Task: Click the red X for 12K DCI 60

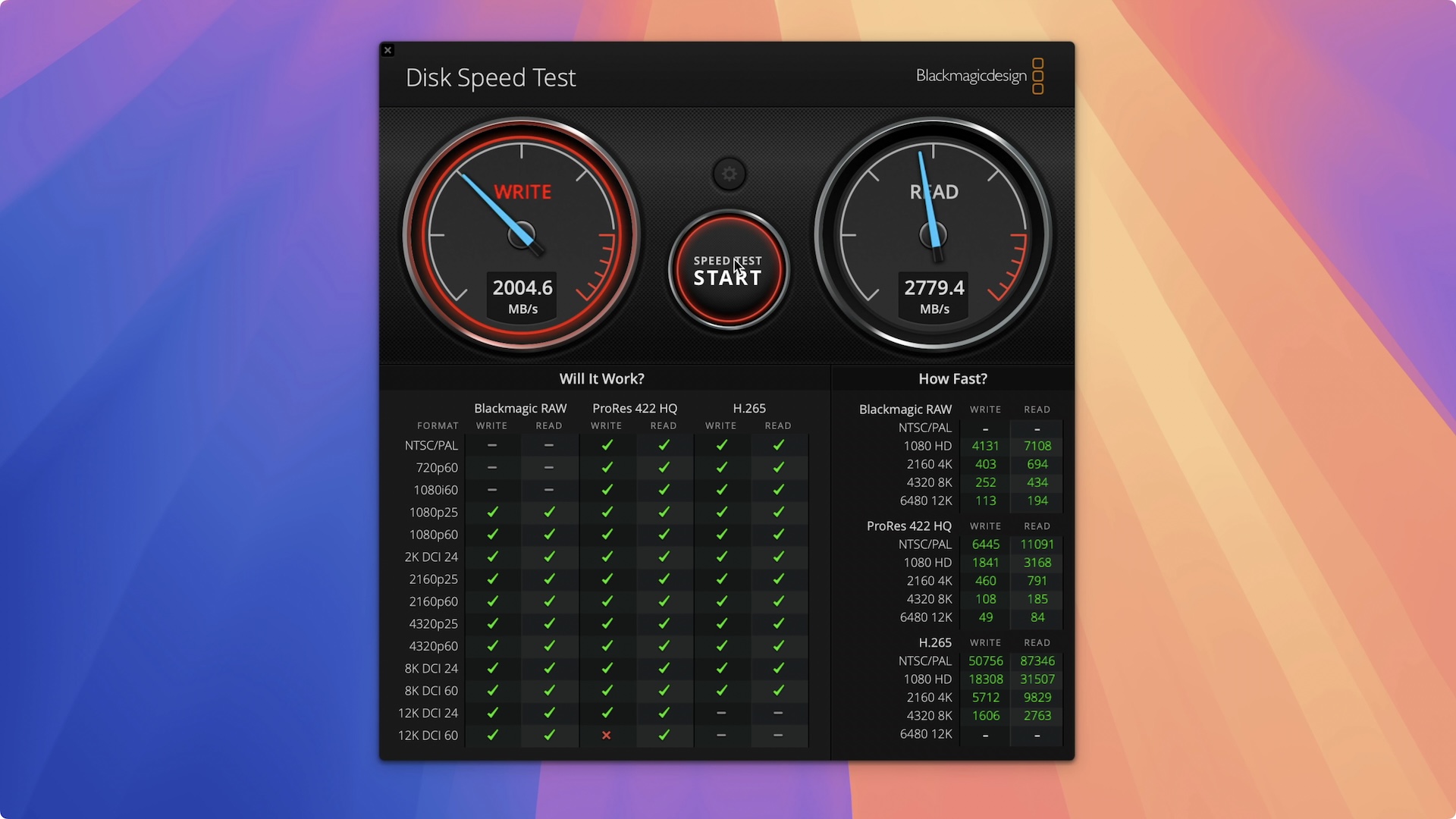Action: 607,735
